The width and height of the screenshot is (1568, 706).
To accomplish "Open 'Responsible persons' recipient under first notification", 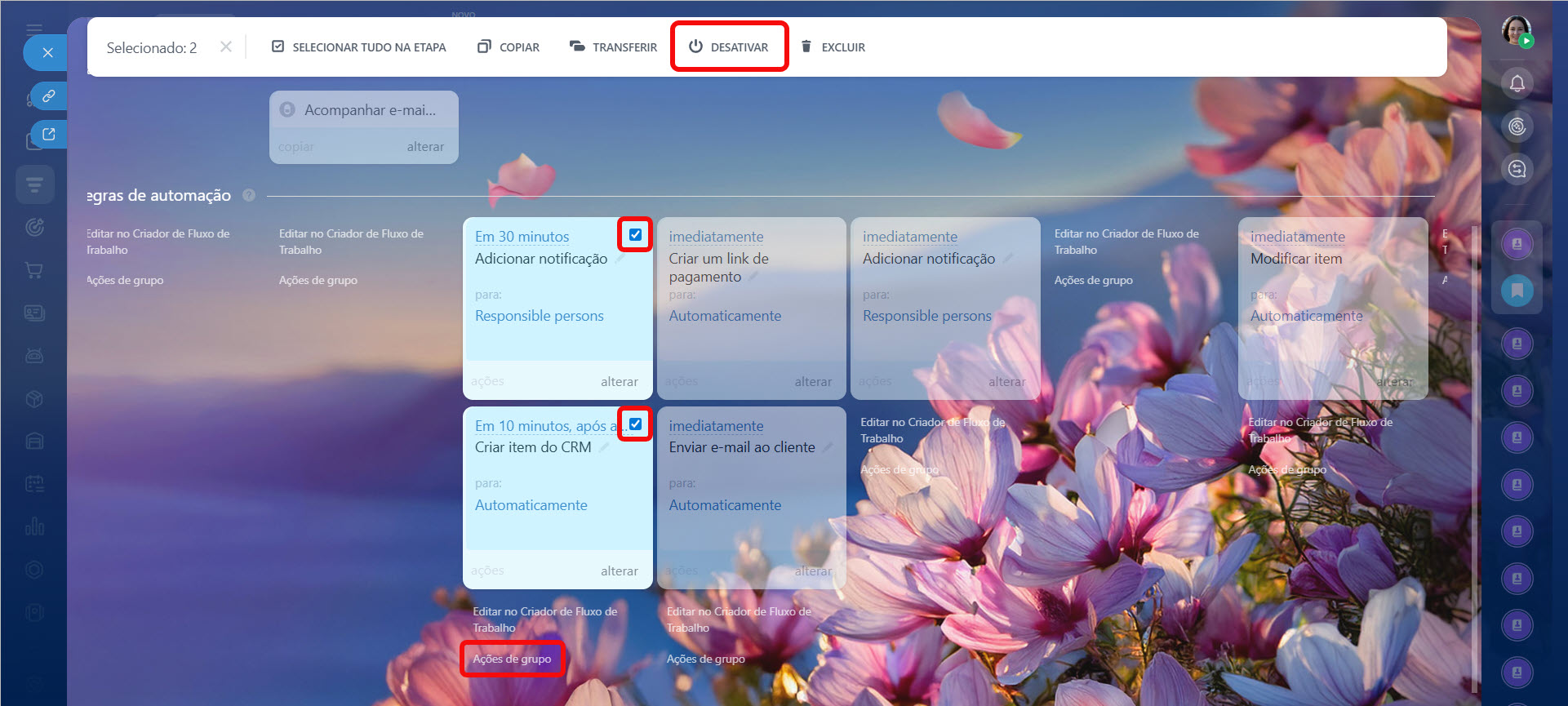I will pyautogui.click(x=539, y=316).
